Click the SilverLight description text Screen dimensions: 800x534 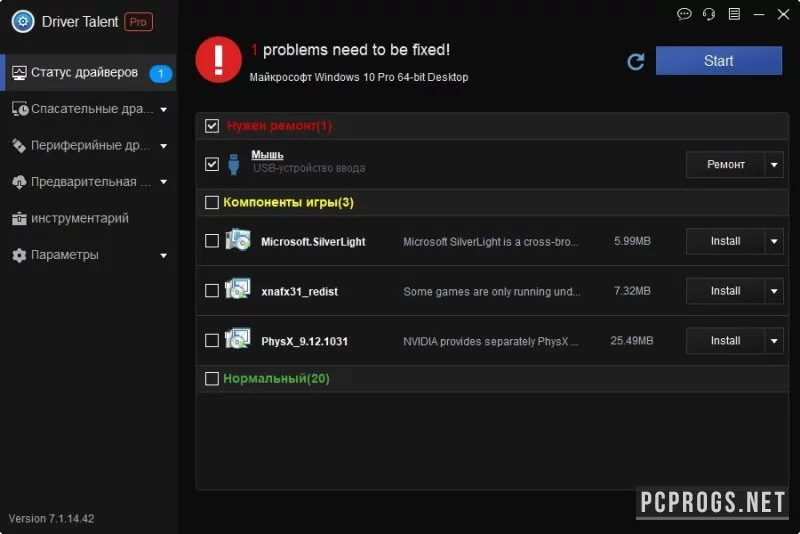tap(491, 242)
